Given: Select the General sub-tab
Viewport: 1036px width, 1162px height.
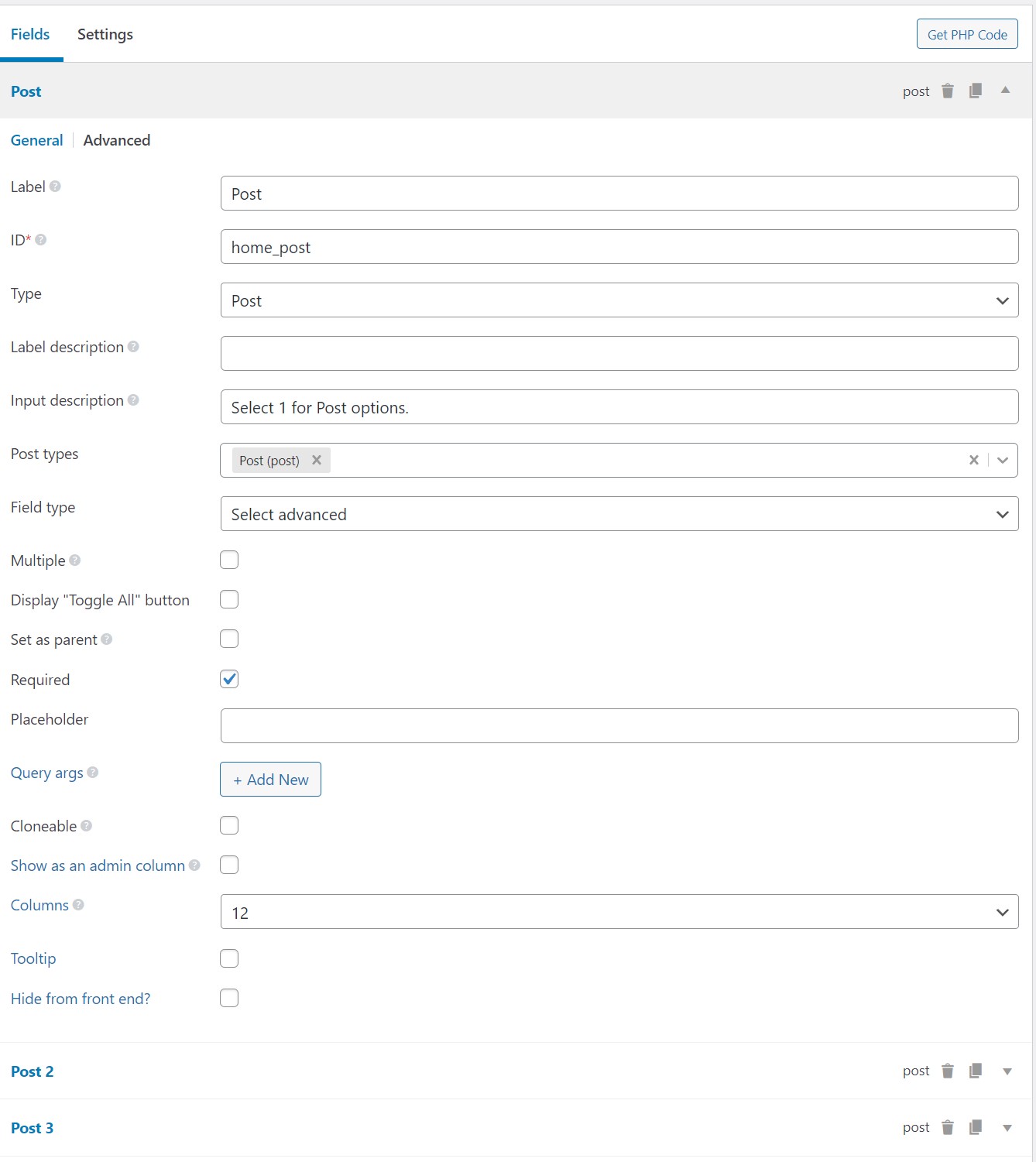Looking at the screenshot, I should pyautogui.click(x=37, y=140).
